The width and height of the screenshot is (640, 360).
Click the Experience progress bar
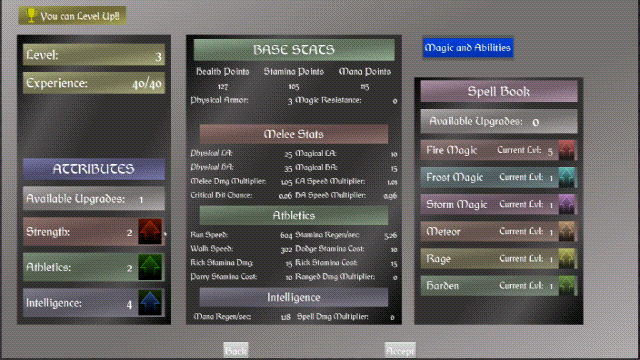(x=94, y=83)
